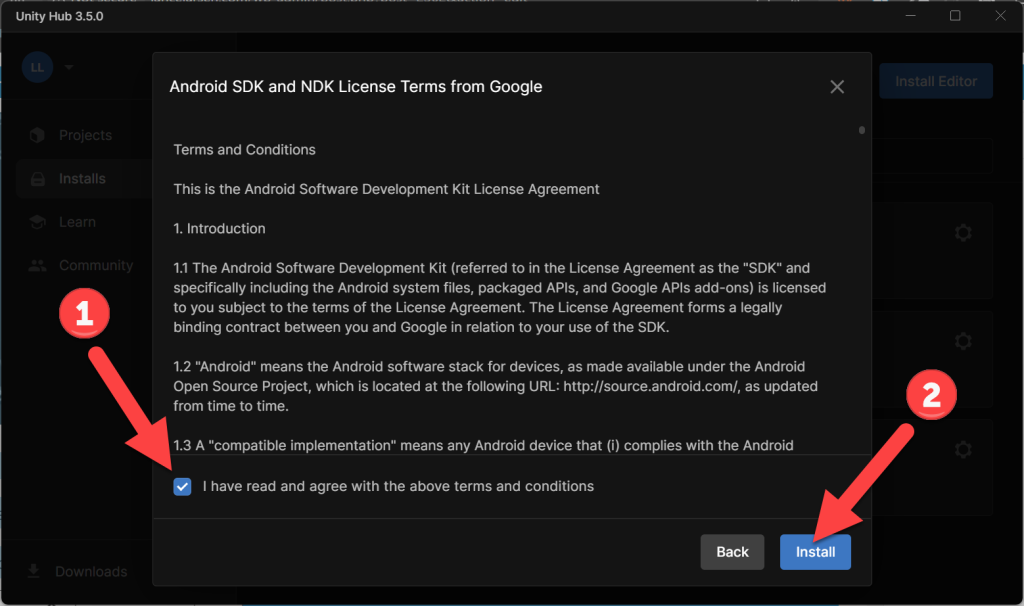
Task: Select the Installs drive icon in sidebar
Action: coord(38,179)
